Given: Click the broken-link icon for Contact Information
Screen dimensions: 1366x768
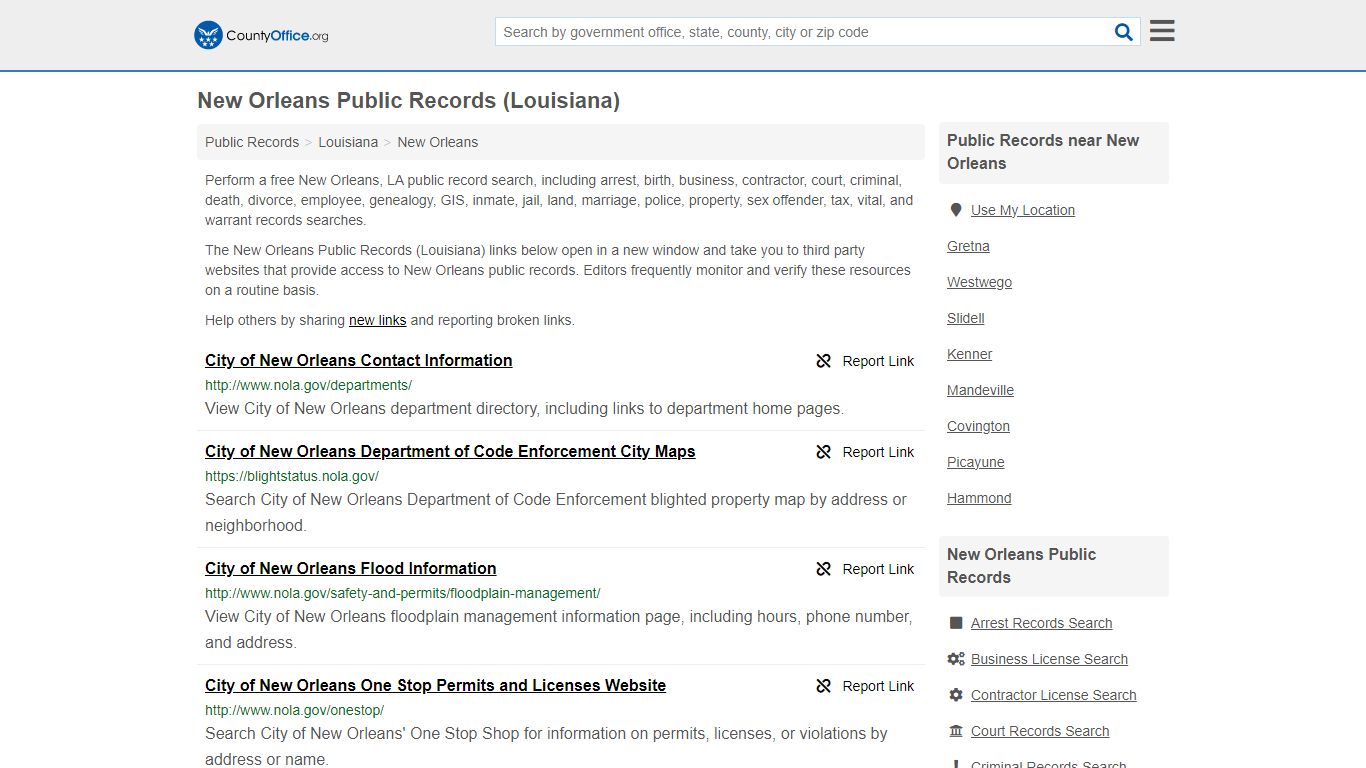Looking at the screenshot, I should pos(824,361).
